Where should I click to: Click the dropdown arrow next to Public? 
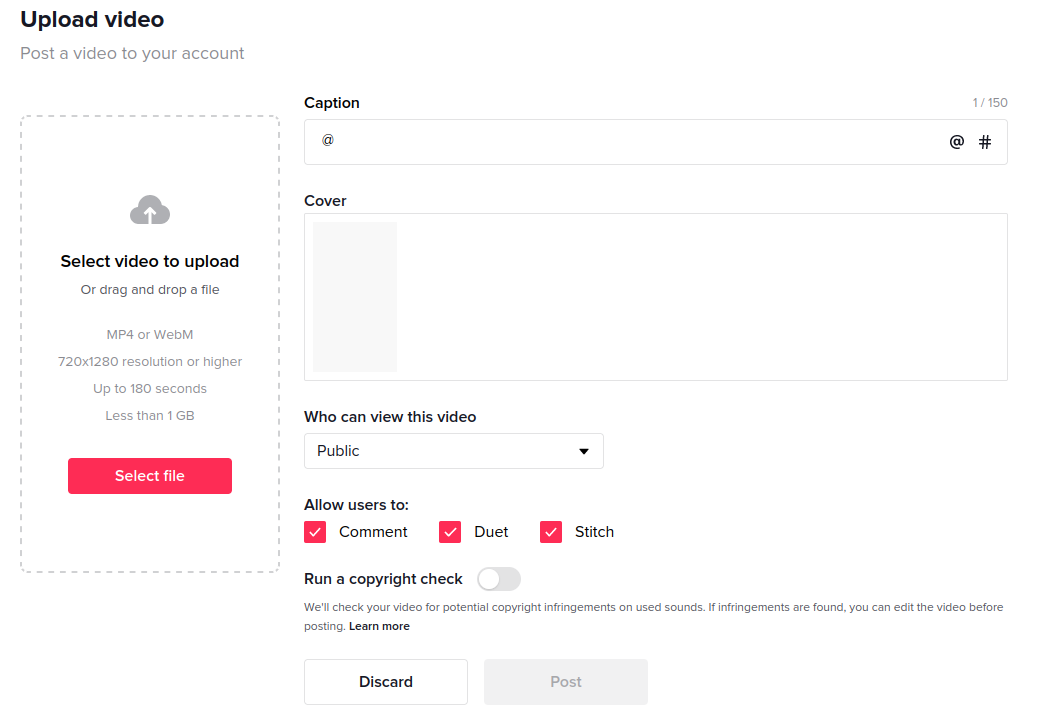point(584,452)
